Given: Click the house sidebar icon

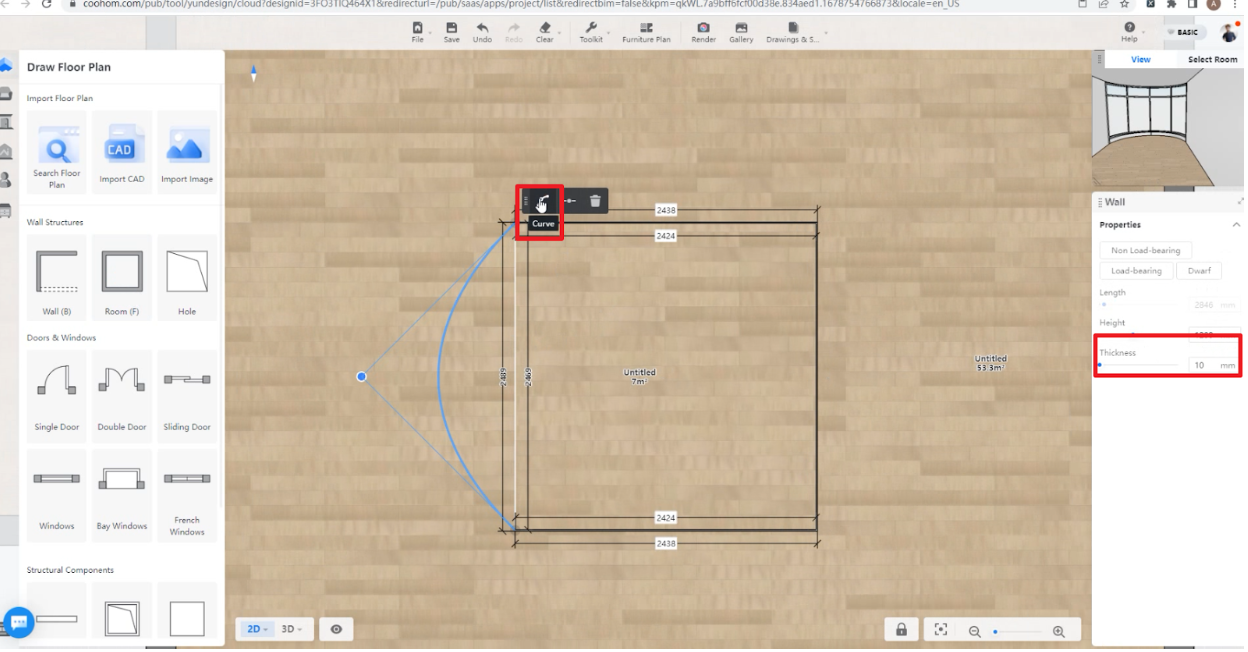Looking at the screenshot, I should point(5,151).
